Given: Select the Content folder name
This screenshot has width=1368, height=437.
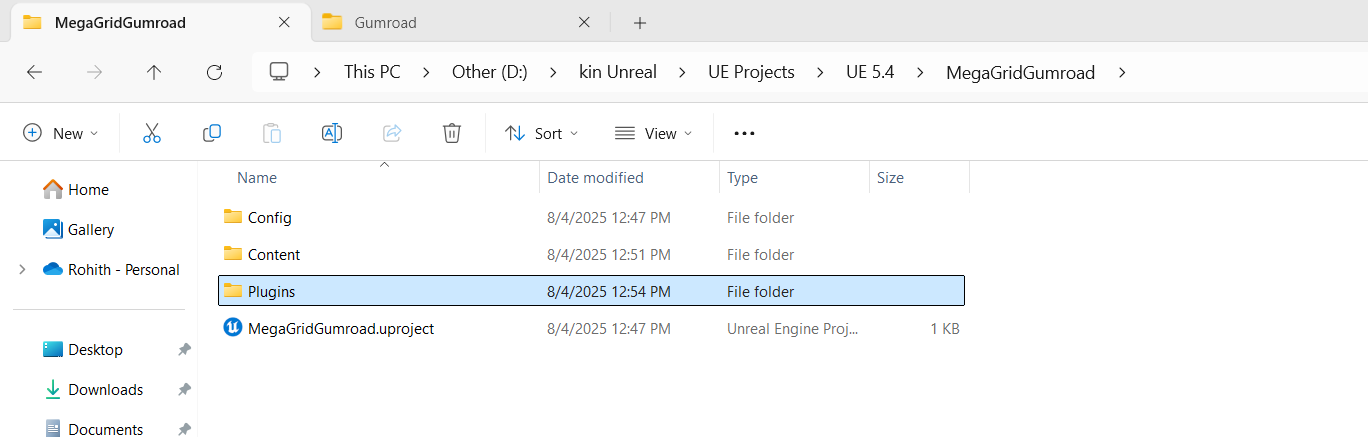Looking at the screenshot, I should [274, 254].
